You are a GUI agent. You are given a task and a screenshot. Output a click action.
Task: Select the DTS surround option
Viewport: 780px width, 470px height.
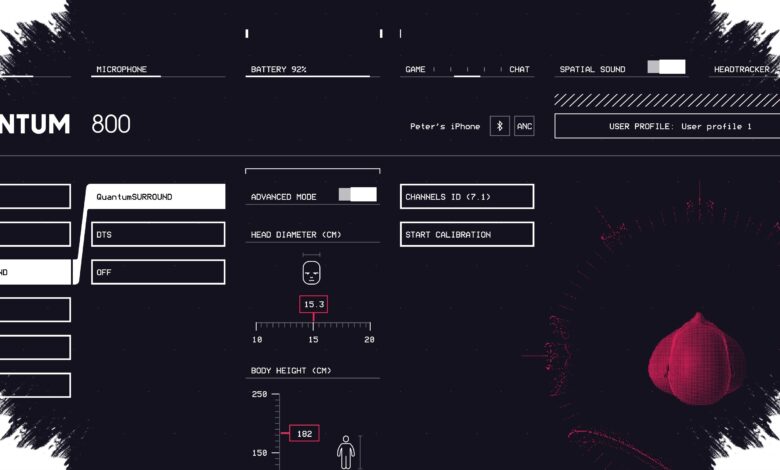point(158,234)
